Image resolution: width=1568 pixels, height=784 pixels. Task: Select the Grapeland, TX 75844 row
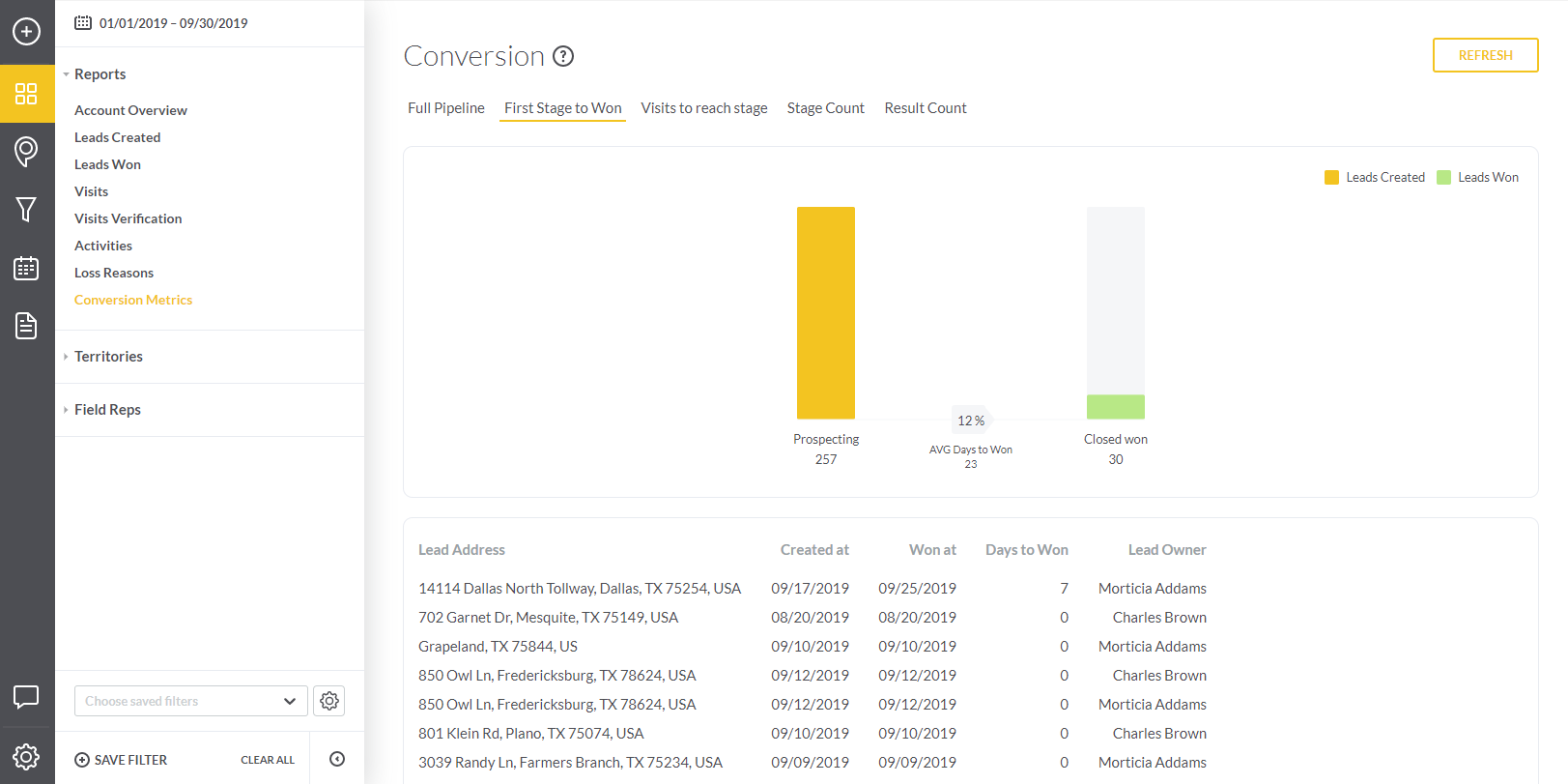click(813, 647)
